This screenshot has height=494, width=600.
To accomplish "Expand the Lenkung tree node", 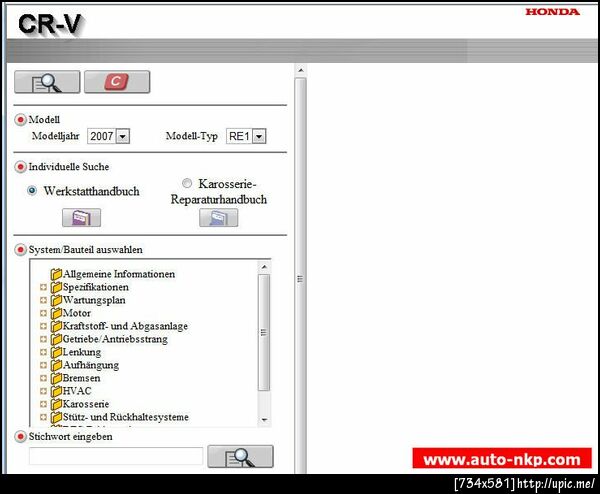I will tap(43, 352).
